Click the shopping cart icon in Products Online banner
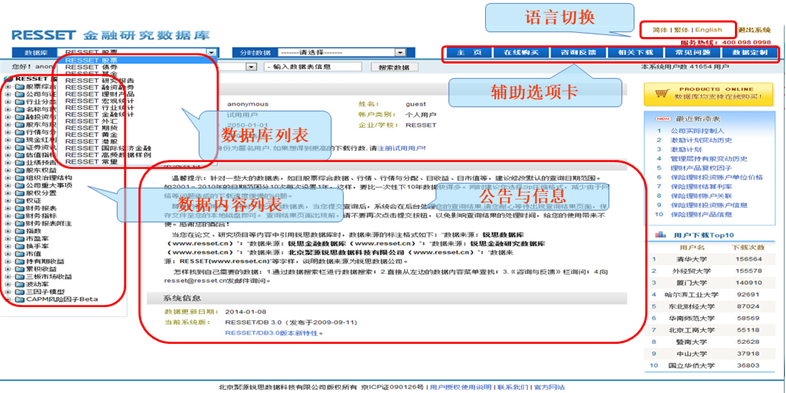 pos(662,94)
